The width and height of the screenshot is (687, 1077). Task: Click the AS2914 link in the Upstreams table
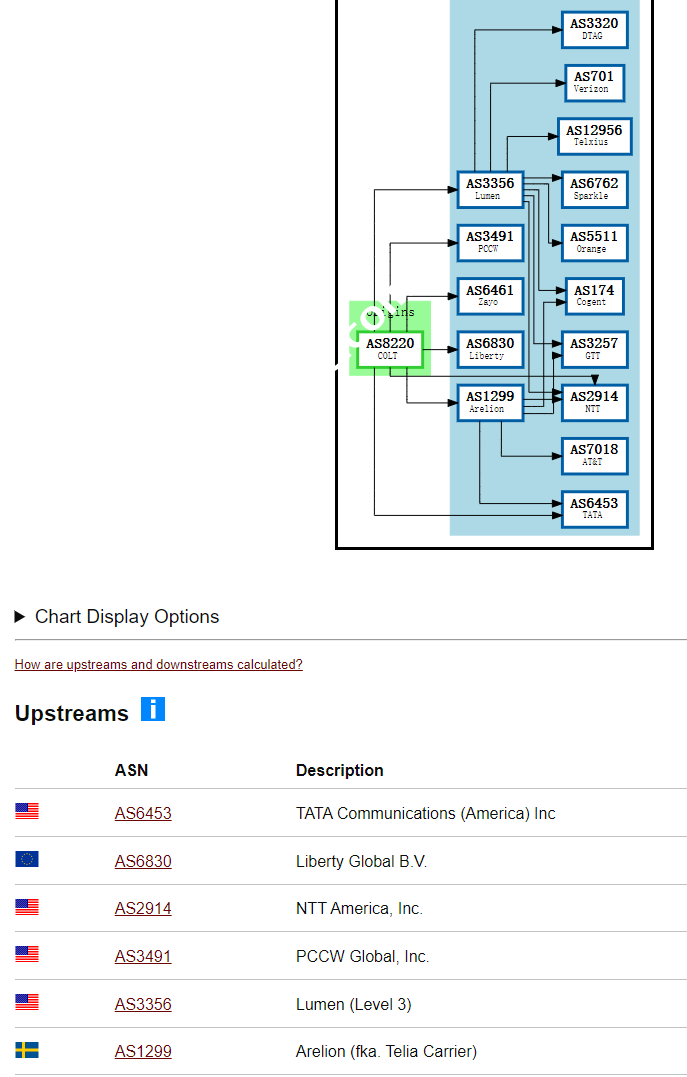click(x=143, y=909)
